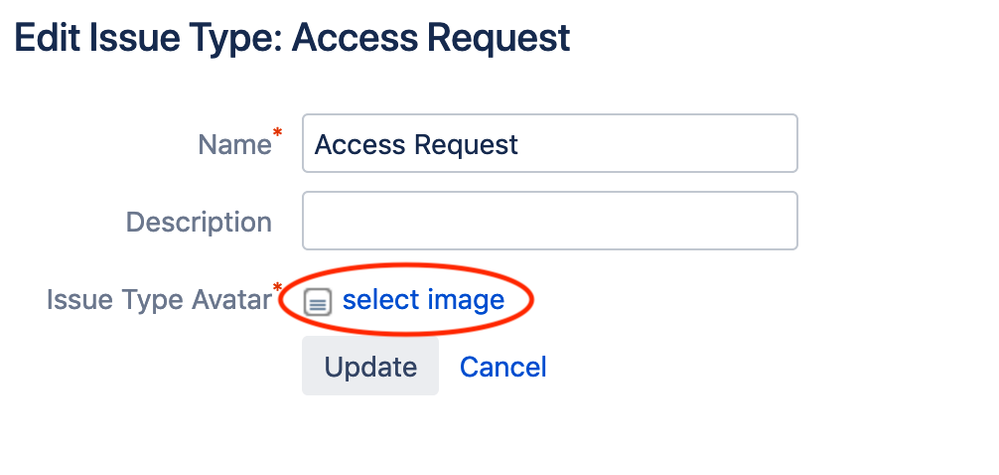Click the Name field label
This screenshot has width=999, height=475.
(234, 145)
